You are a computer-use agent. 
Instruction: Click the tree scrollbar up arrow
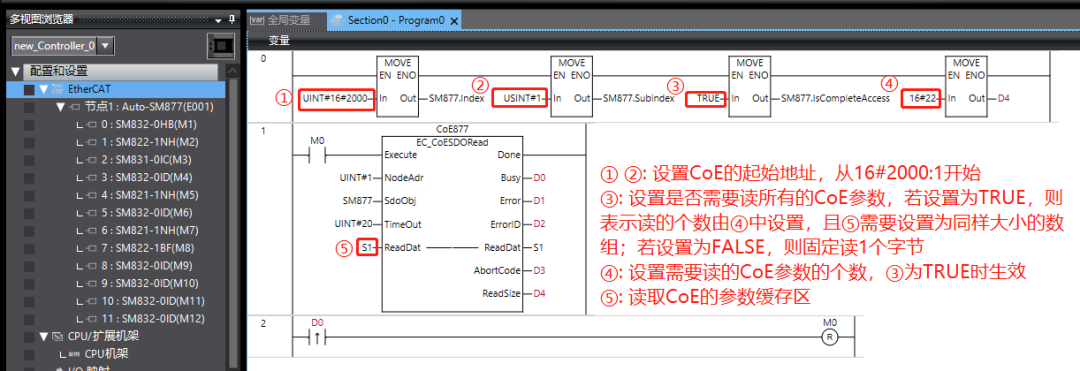(232, 72)
